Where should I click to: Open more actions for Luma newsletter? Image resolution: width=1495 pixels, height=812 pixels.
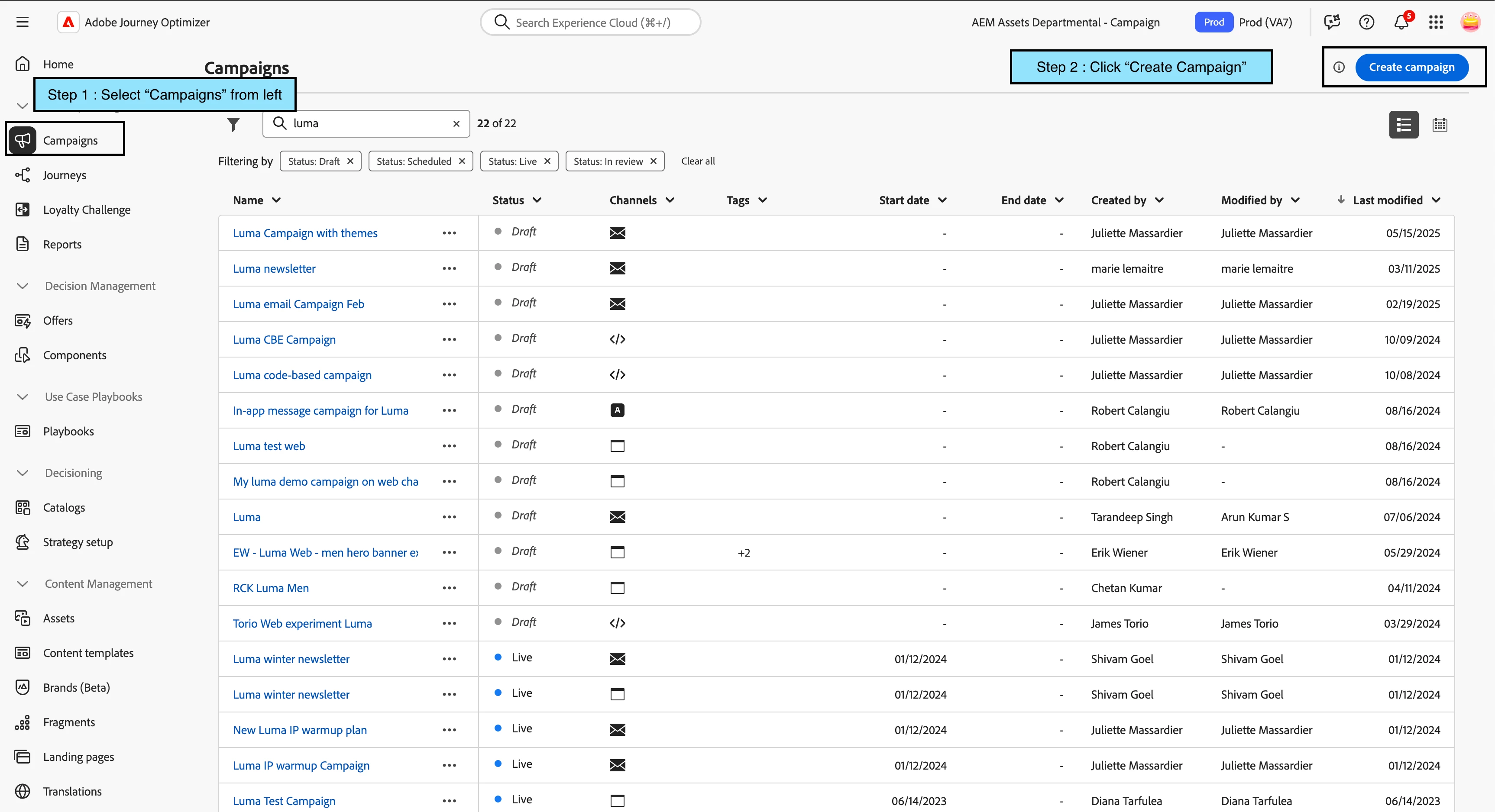(449, 268)
